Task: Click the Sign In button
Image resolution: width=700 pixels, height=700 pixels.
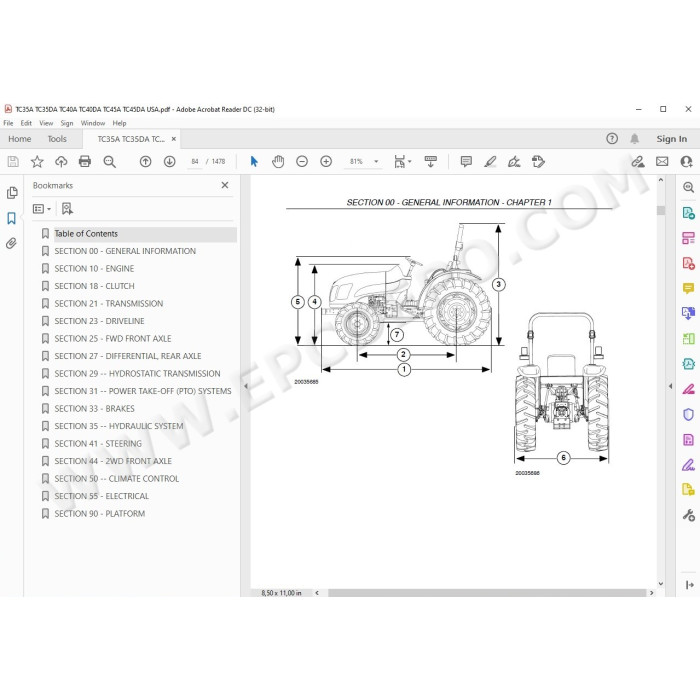Action: [671, 139]
